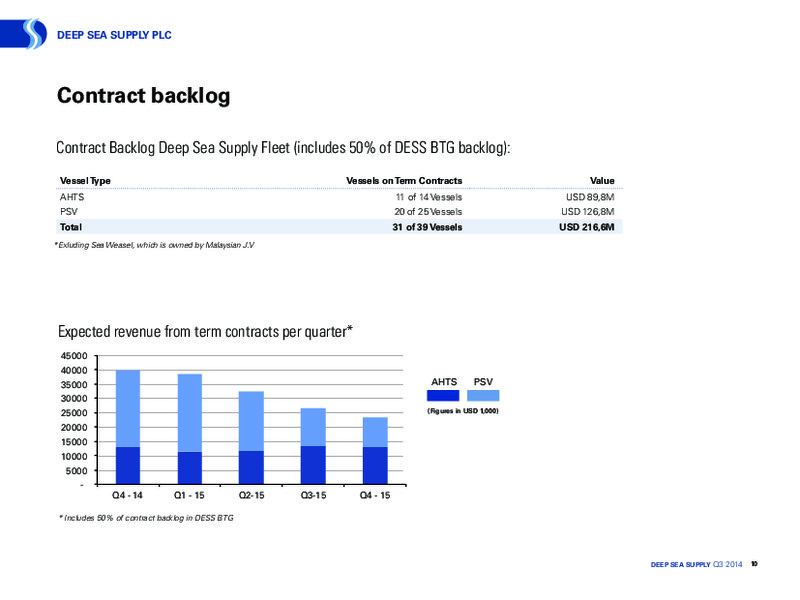Click the USD 89,8M value

point(590,197)
